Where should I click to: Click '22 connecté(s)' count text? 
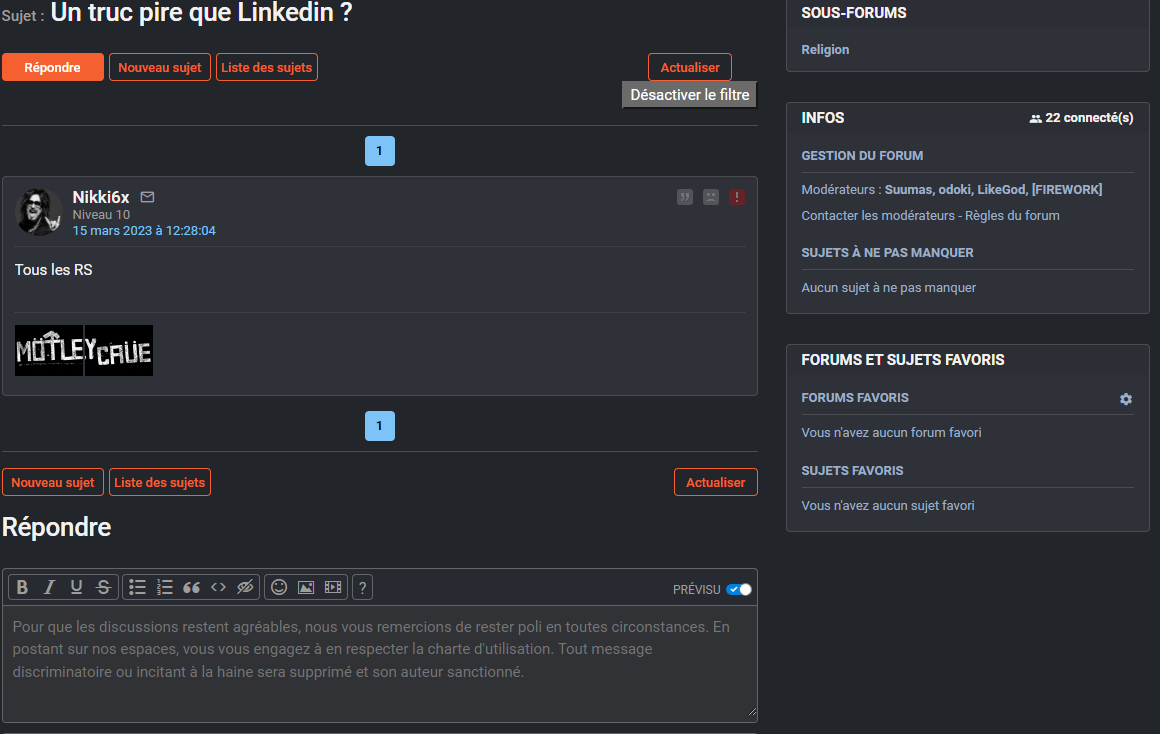coord(1089,118)
